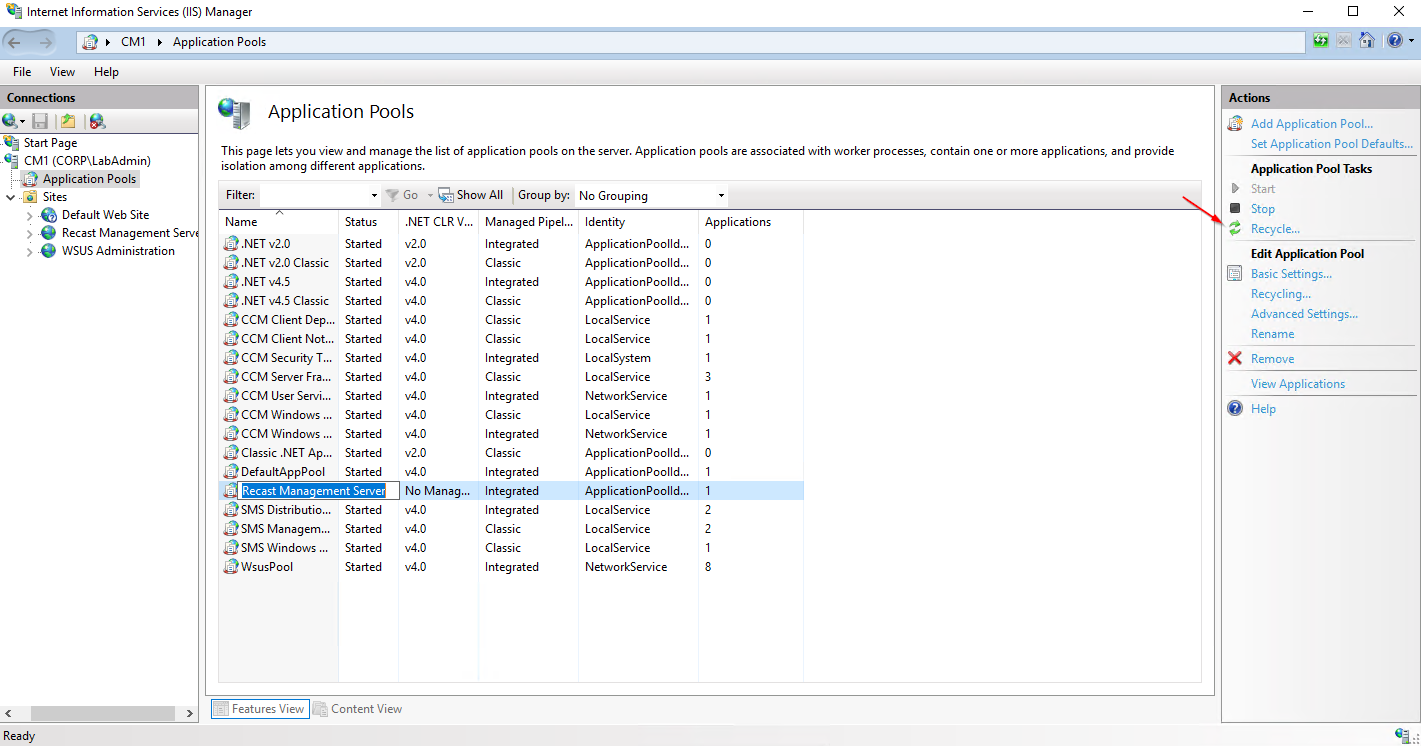Expand the Recast Management Server site node
This screenshot has height=746, width=1421.
click(29, 233)
